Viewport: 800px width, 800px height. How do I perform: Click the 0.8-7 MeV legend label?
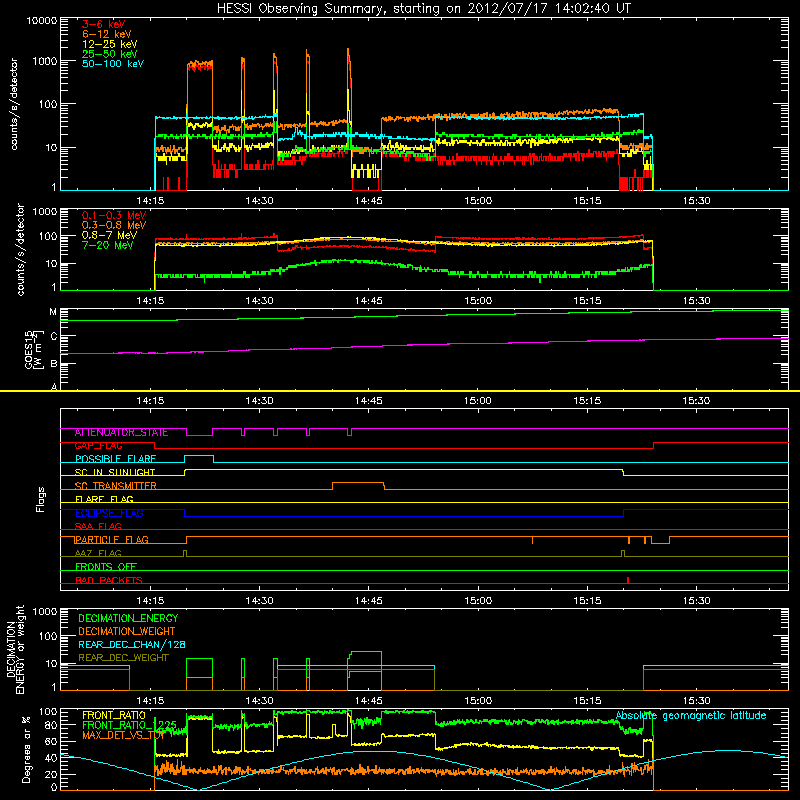click(109, 235)
